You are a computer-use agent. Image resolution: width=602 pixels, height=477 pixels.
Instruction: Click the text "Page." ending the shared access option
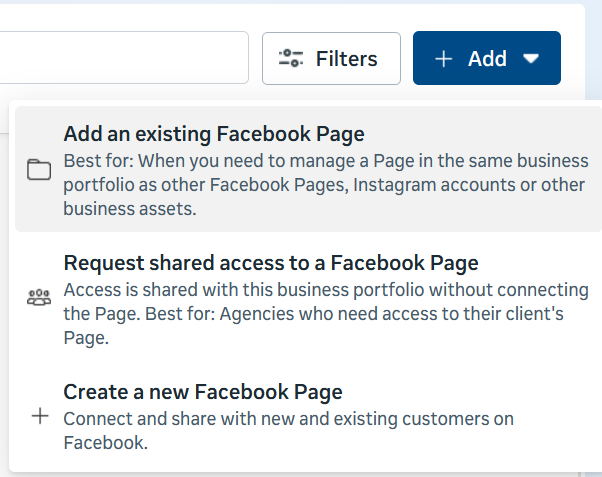(84, 338)
